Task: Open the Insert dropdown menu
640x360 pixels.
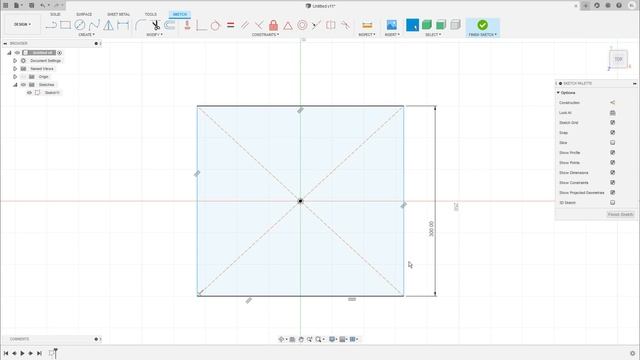Action: 392,35
